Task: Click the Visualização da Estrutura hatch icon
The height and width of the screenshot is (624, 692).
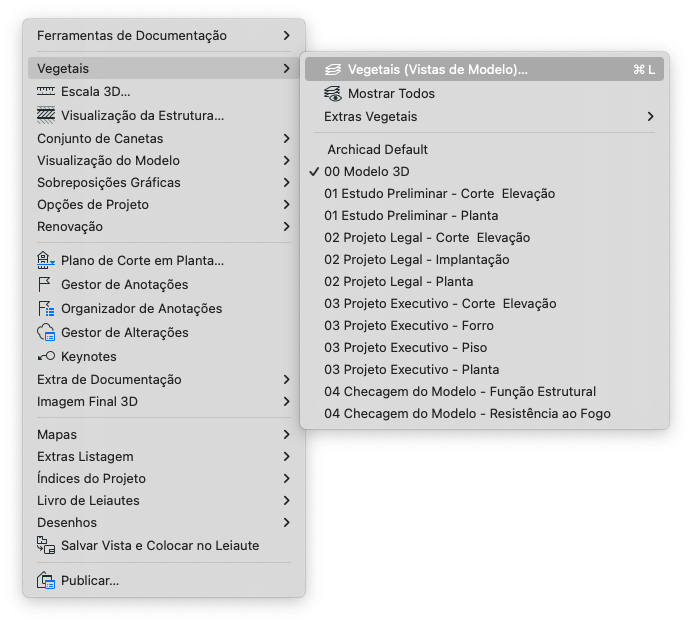Action: coord(46,115)
